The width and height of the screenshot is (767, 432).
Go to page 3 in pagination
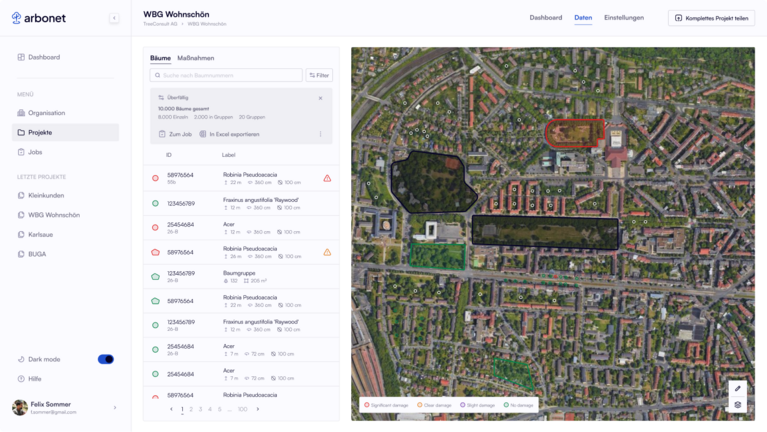coord(200,409)
